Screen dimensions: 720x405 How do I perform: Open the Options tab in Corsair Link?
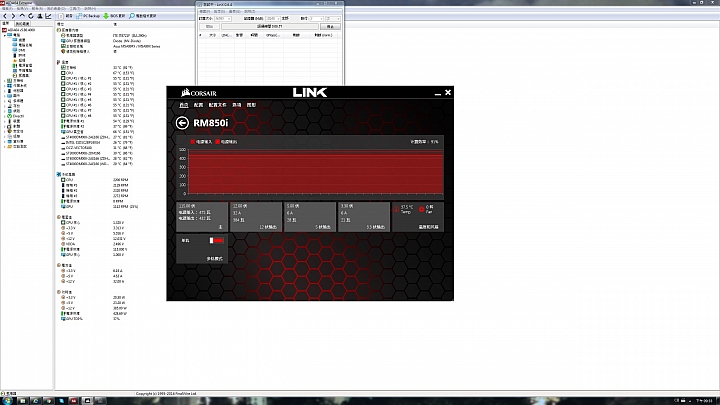[x=236, y=105]
